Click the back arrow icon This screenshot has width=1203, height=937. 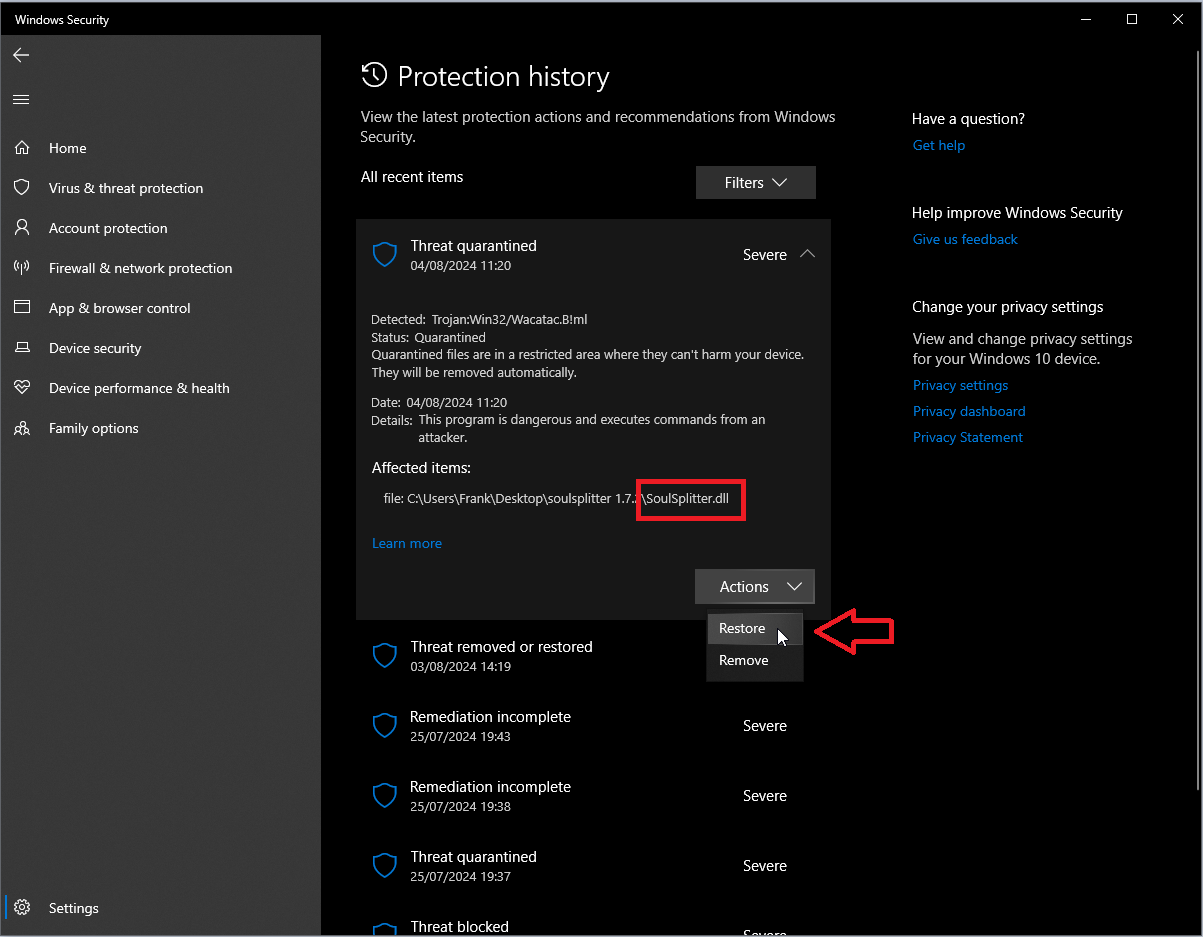21,55
